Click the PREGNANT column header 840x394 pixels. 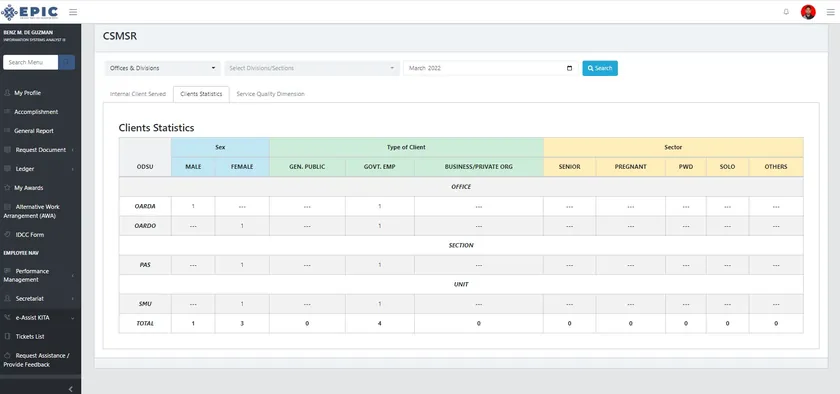click(x=631, y=167)
